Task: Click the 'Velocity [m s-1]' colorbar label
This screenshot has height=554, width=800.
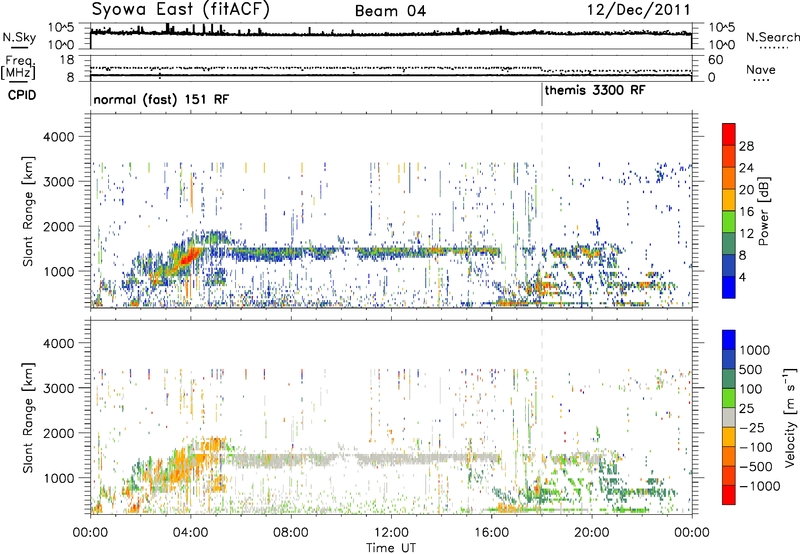Action: tap(790, 417)
